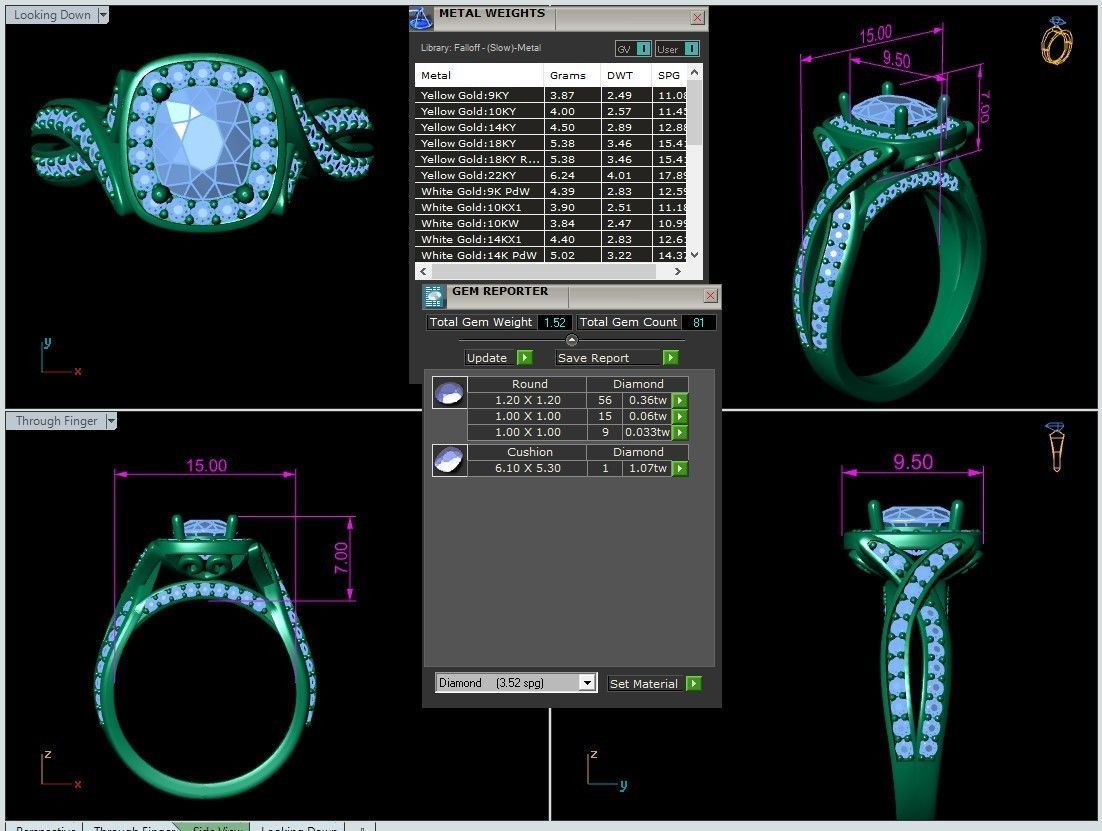Click green arrow beside 1.07tw cushion row
The height and width of the screenshot is (831, 1102).
click(680, 468)
